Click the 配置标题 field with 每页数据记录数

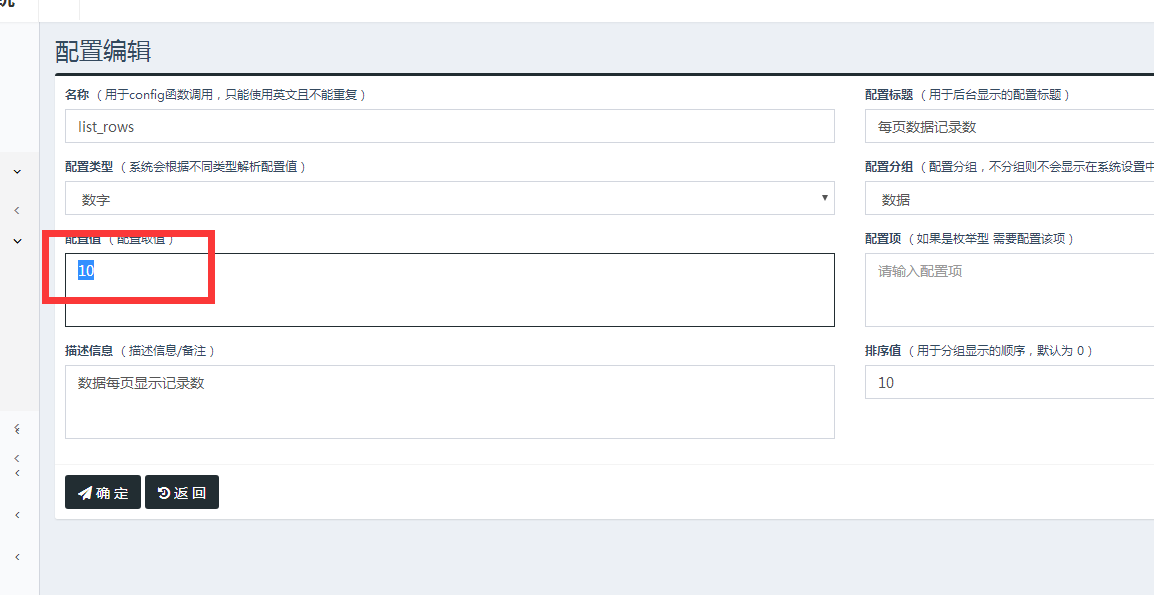1009,126
